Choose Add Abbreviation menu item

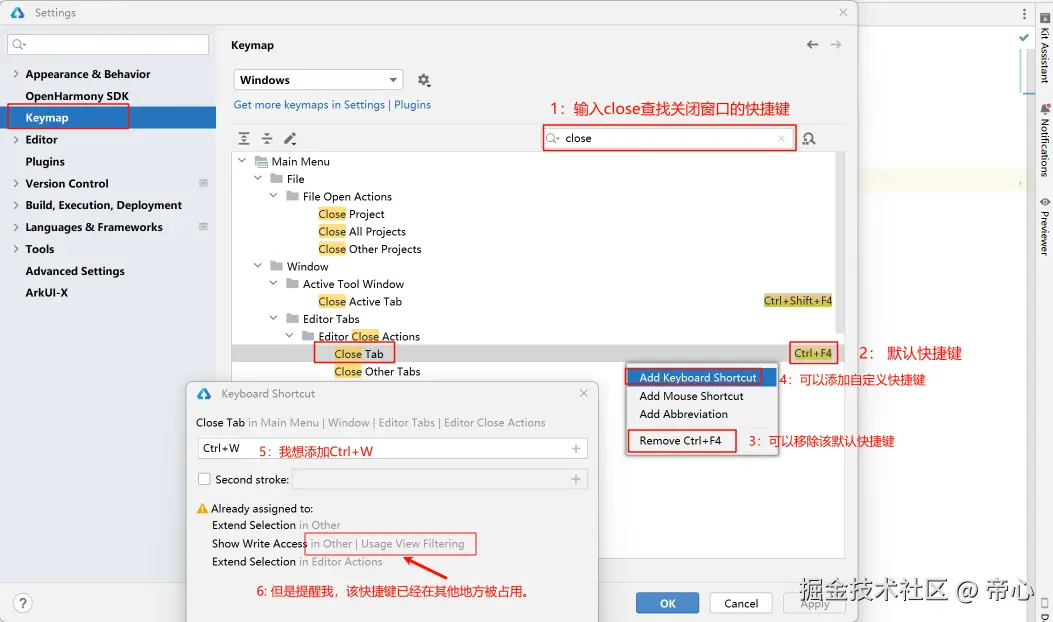tap(701, 414)
